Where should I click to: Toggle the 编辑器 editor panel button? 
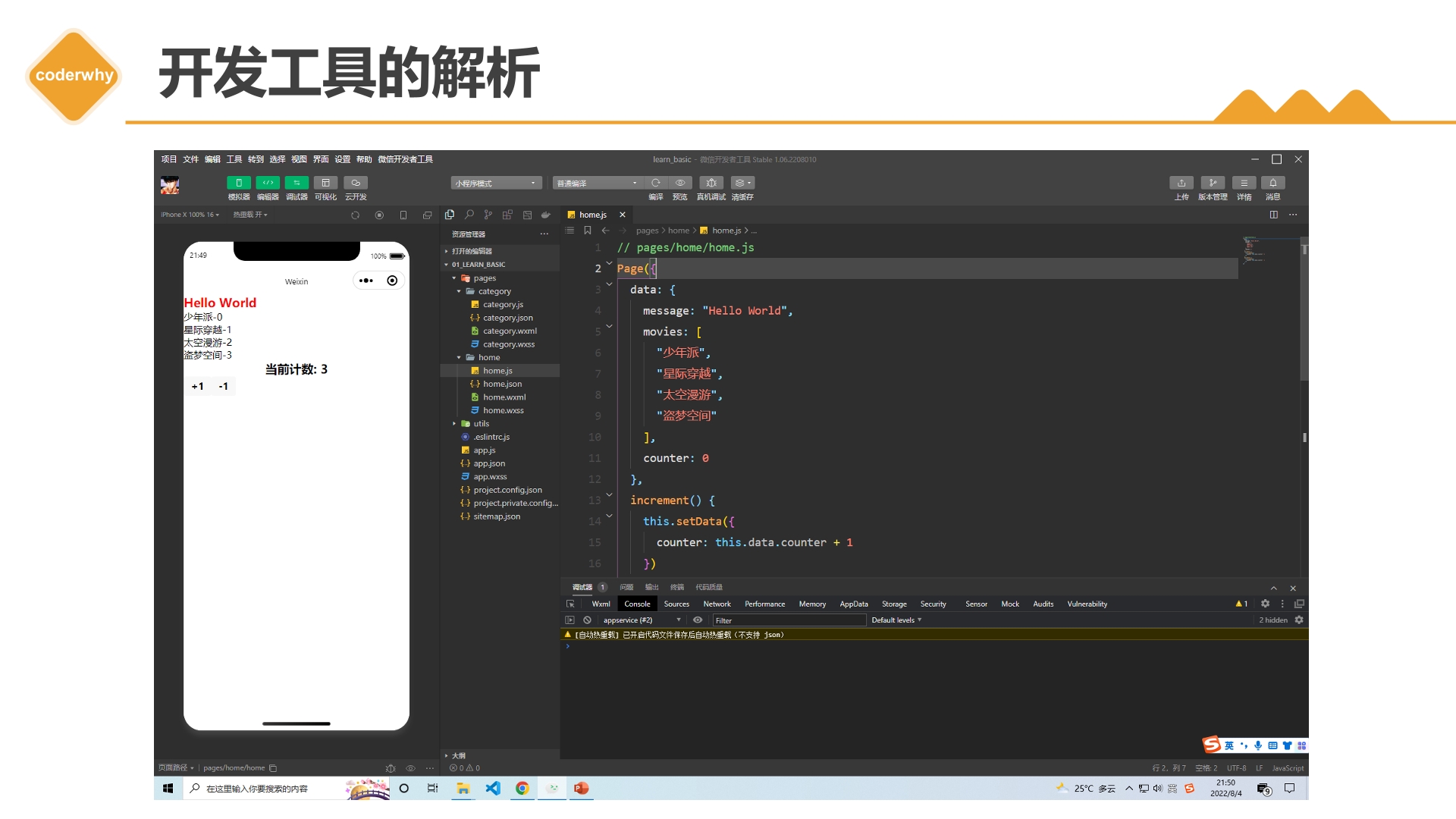point(268,183)
